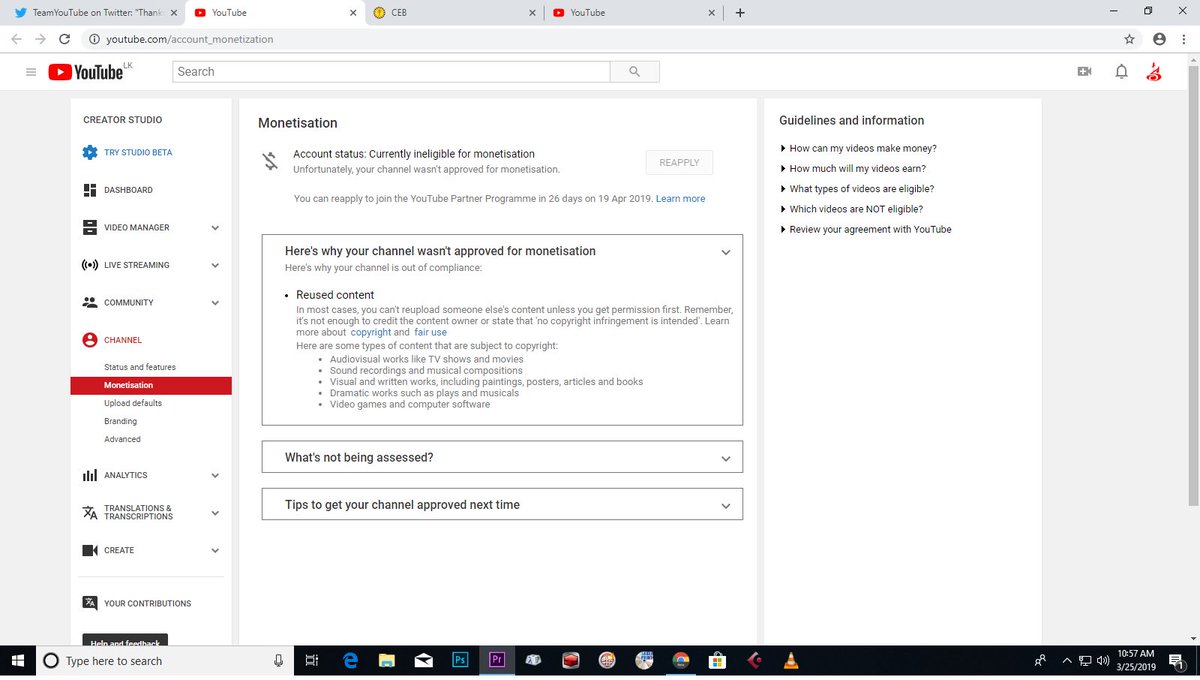Switch to the last YouTube browser tab
Screen dimensions: 1200x680
632,13
